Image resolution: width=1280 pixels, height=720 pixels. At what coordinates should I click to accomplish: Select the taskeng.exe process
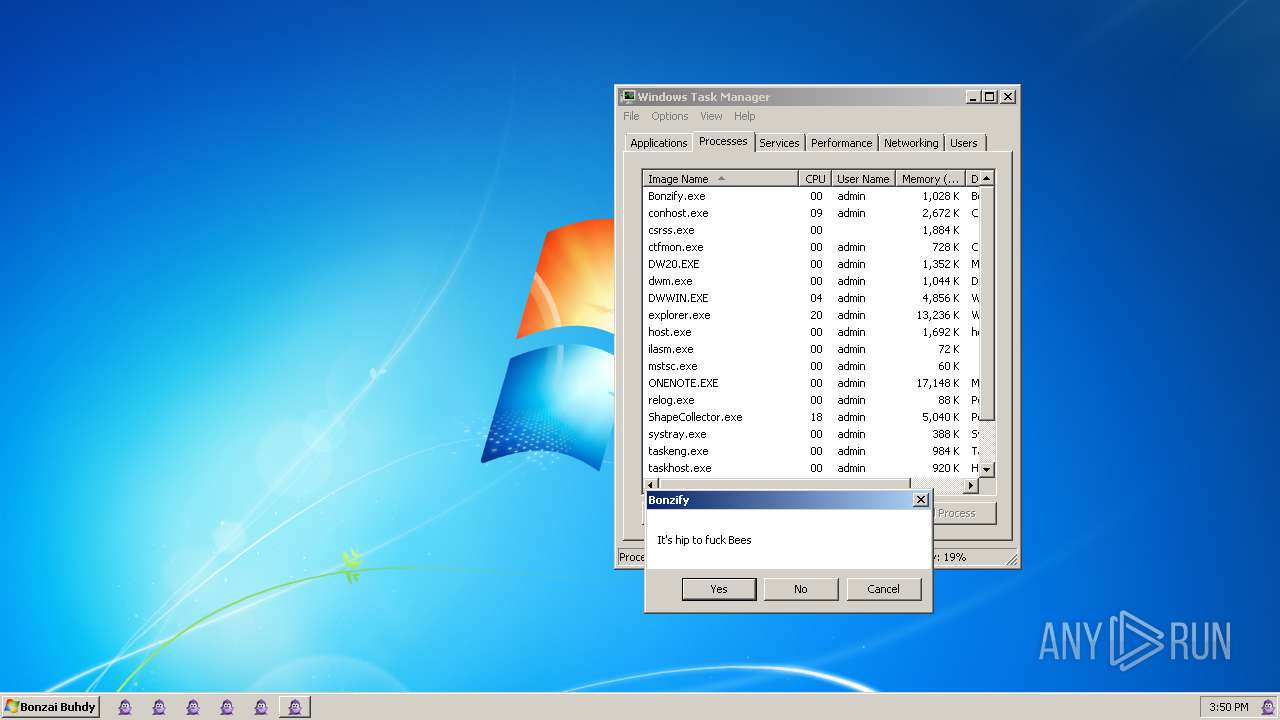click(810, 451)
